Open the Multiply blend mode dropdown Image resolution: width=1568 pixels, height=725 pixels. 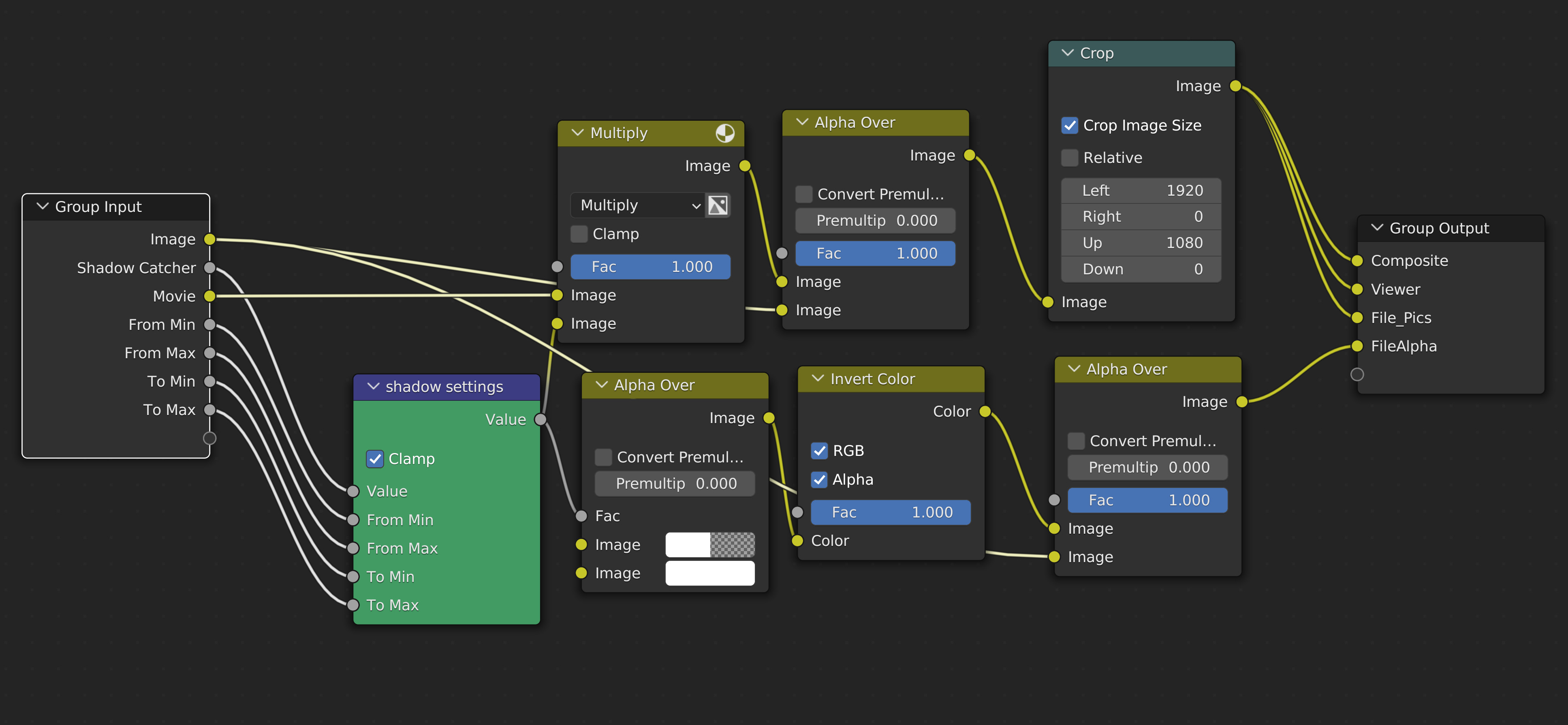click(637, 205)
